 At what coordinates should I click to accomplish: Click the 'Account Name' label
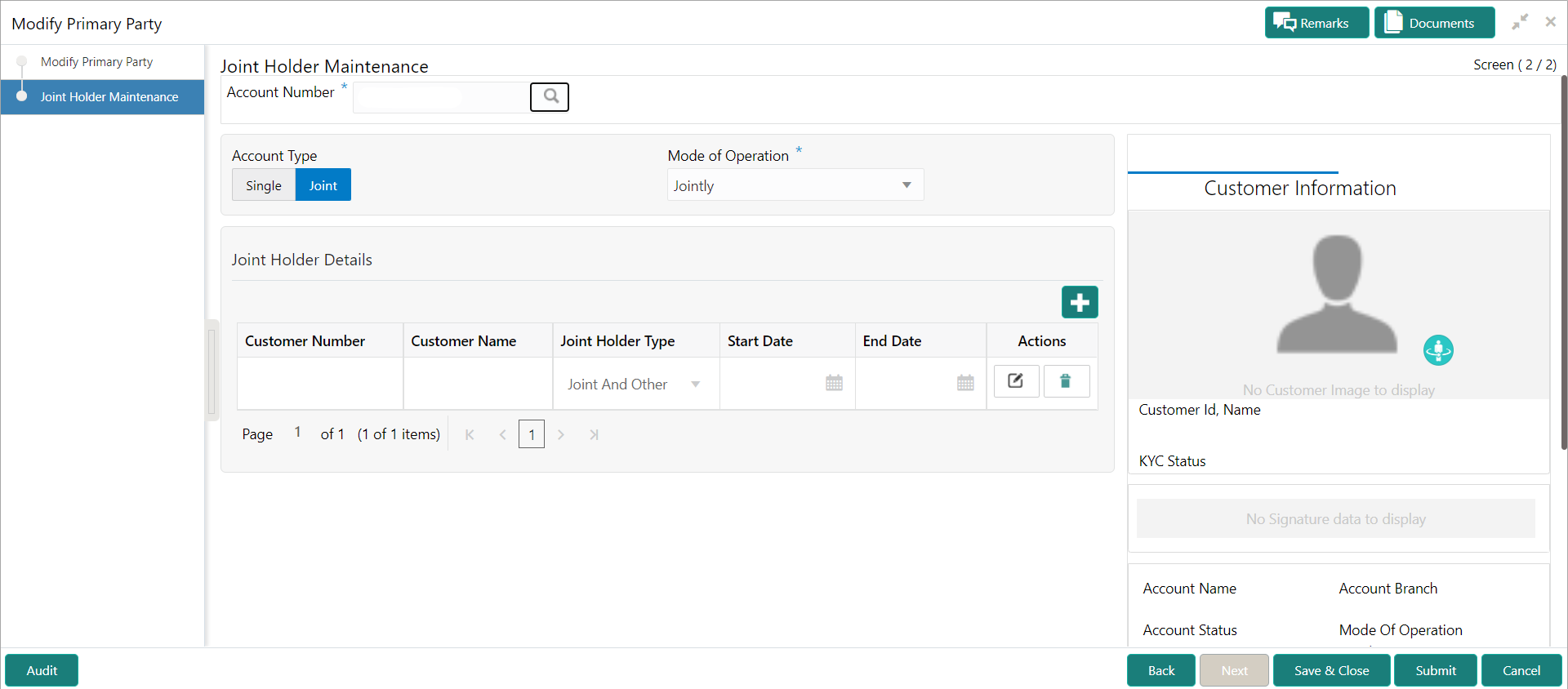tap(1190, 589)
